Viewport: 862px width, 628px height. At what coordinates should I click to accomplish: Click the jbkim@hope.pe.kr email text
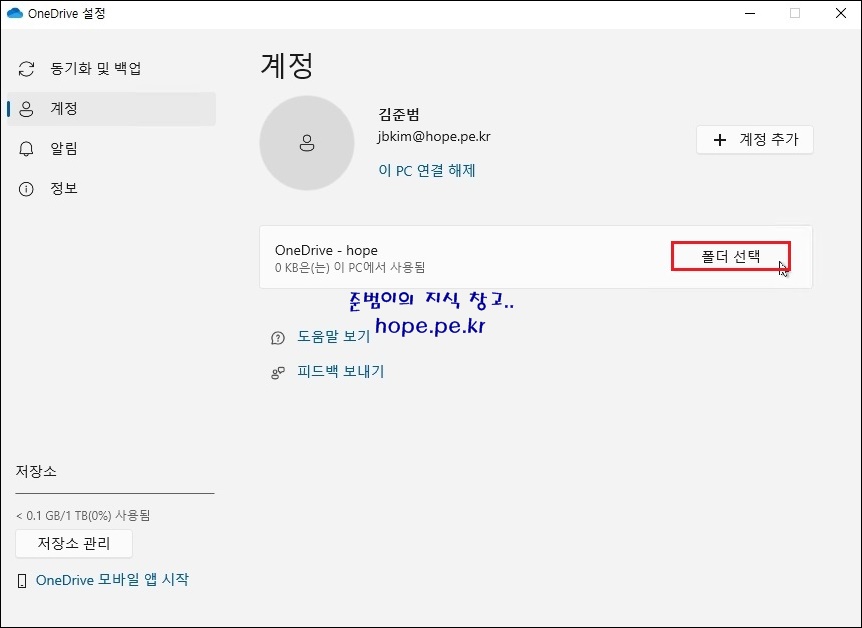tap(434, 136)
